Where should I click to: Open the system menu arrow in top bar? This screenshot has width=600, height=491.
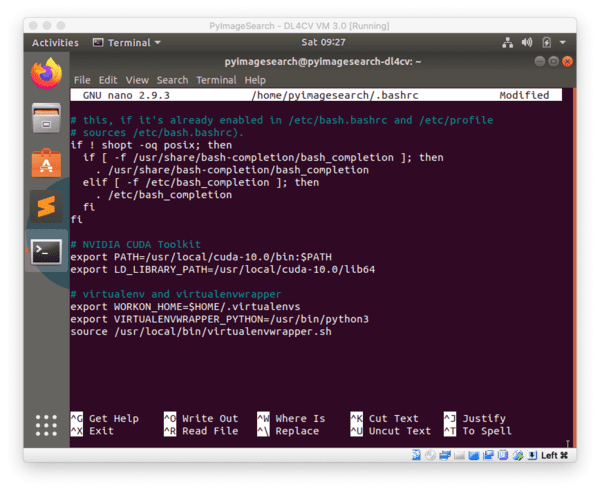point(562,42)
